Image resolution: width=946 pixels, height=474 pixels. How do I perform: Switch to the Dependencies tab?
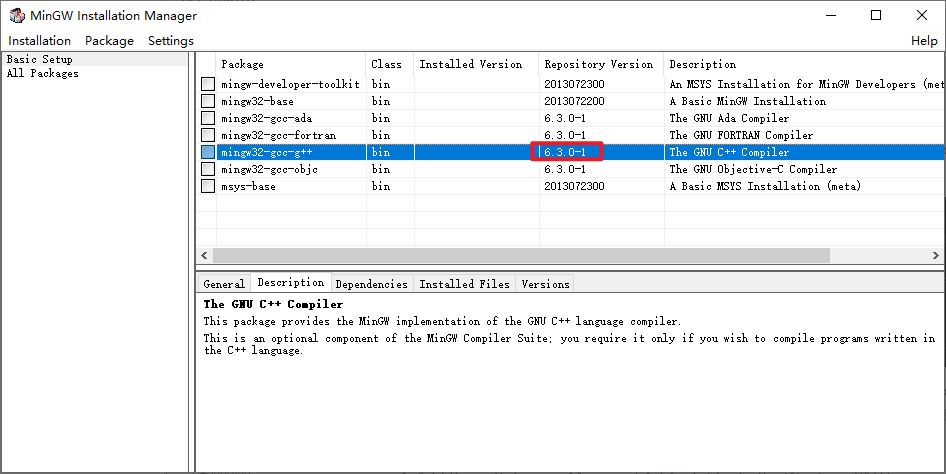[372, 283]
